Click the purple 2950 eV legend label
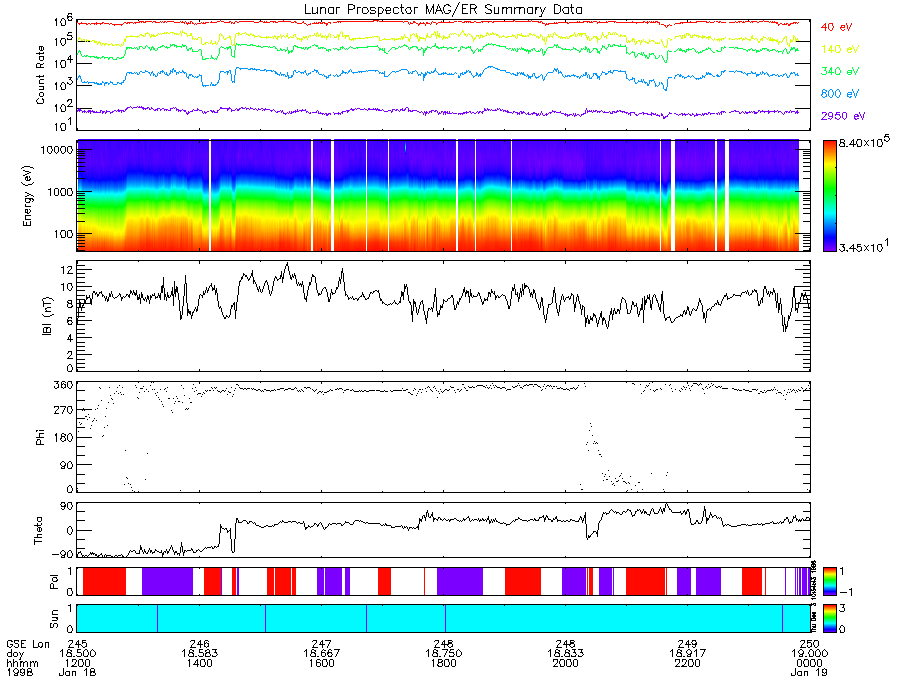The width and height of the screenshot is (900, 700). [843, 116]
